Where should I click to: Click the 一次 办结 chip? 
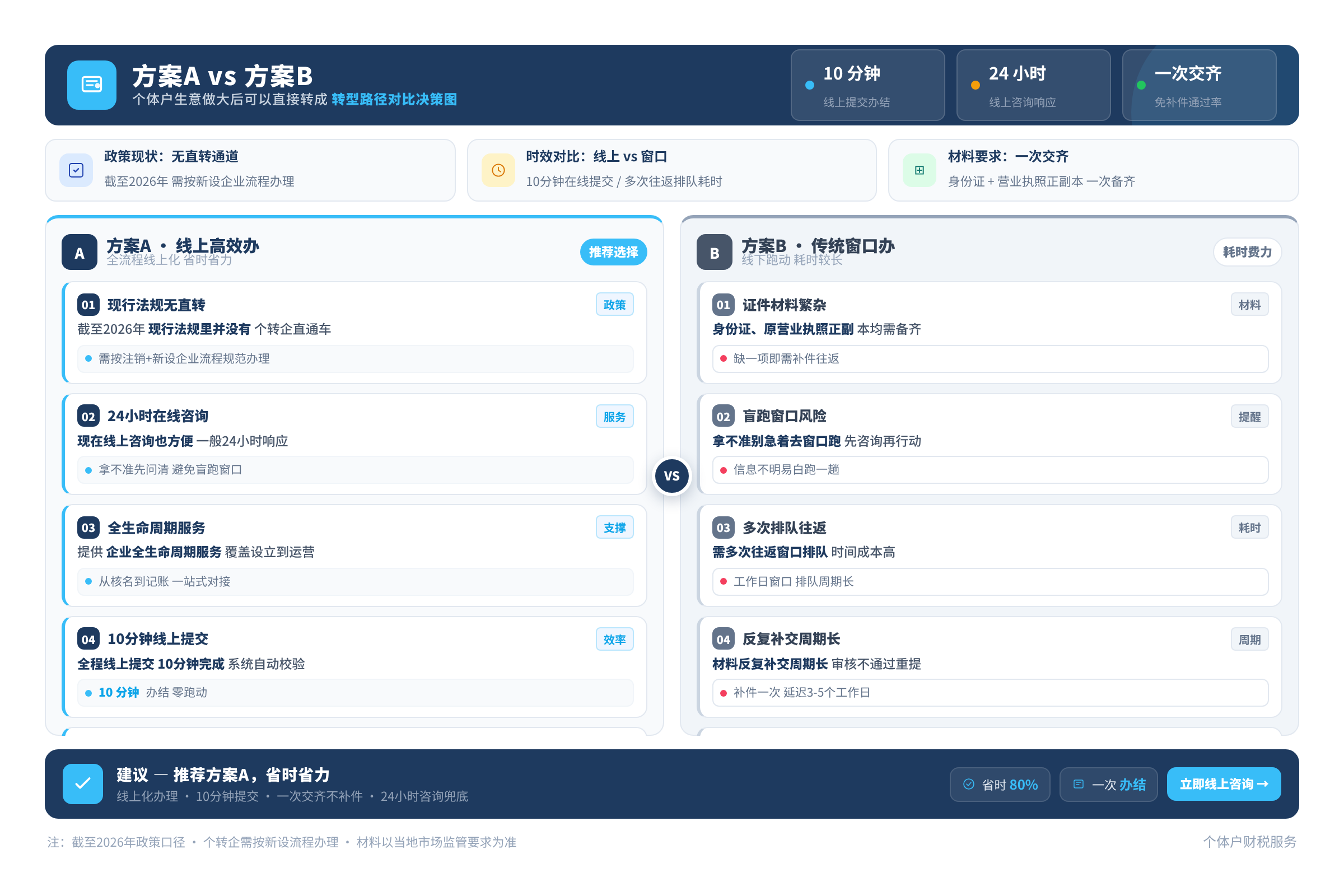[1109, 784]
